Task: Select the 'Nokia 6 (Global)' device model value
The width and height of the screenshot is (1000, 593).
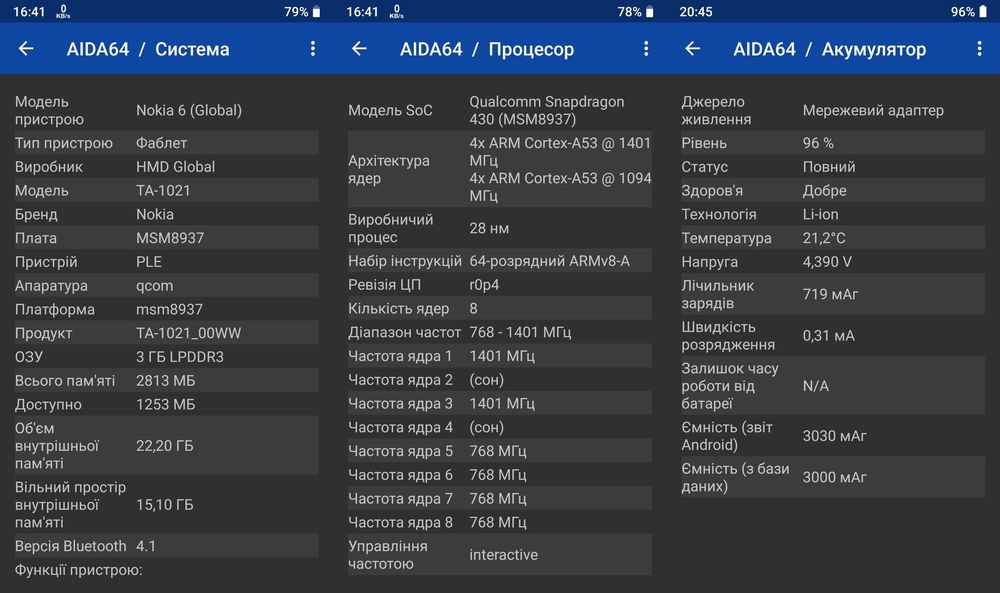Action: pyautogui.click(x=189, y=110)
